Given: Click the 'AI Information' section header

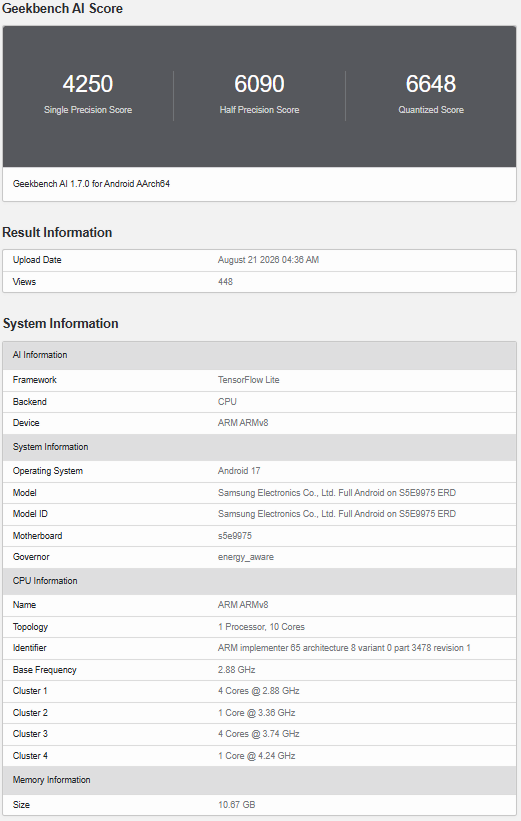Looking at the screenshot, I should tap(259, 355).
